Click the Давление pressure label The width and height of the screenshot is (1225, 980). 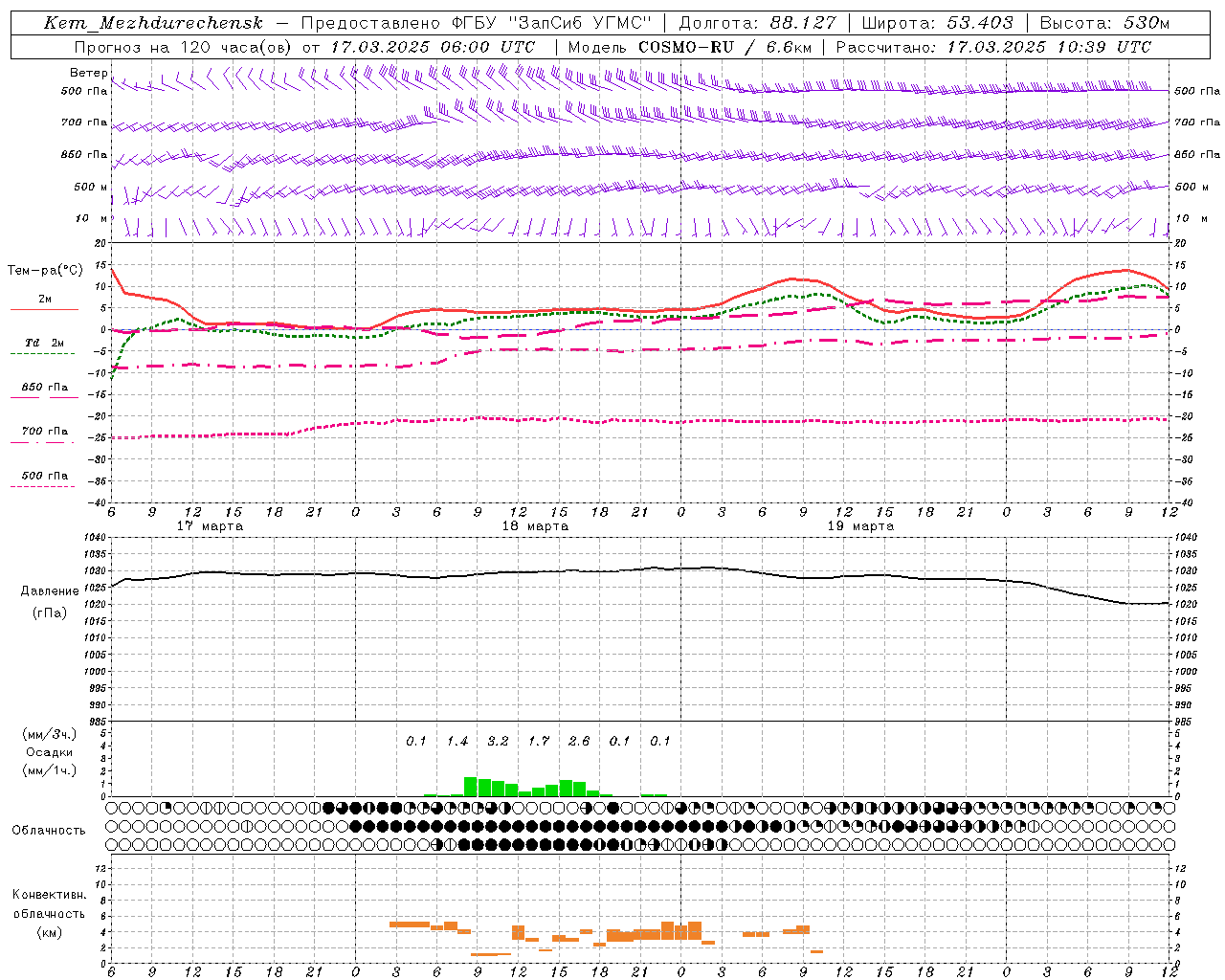pos(50,591)
